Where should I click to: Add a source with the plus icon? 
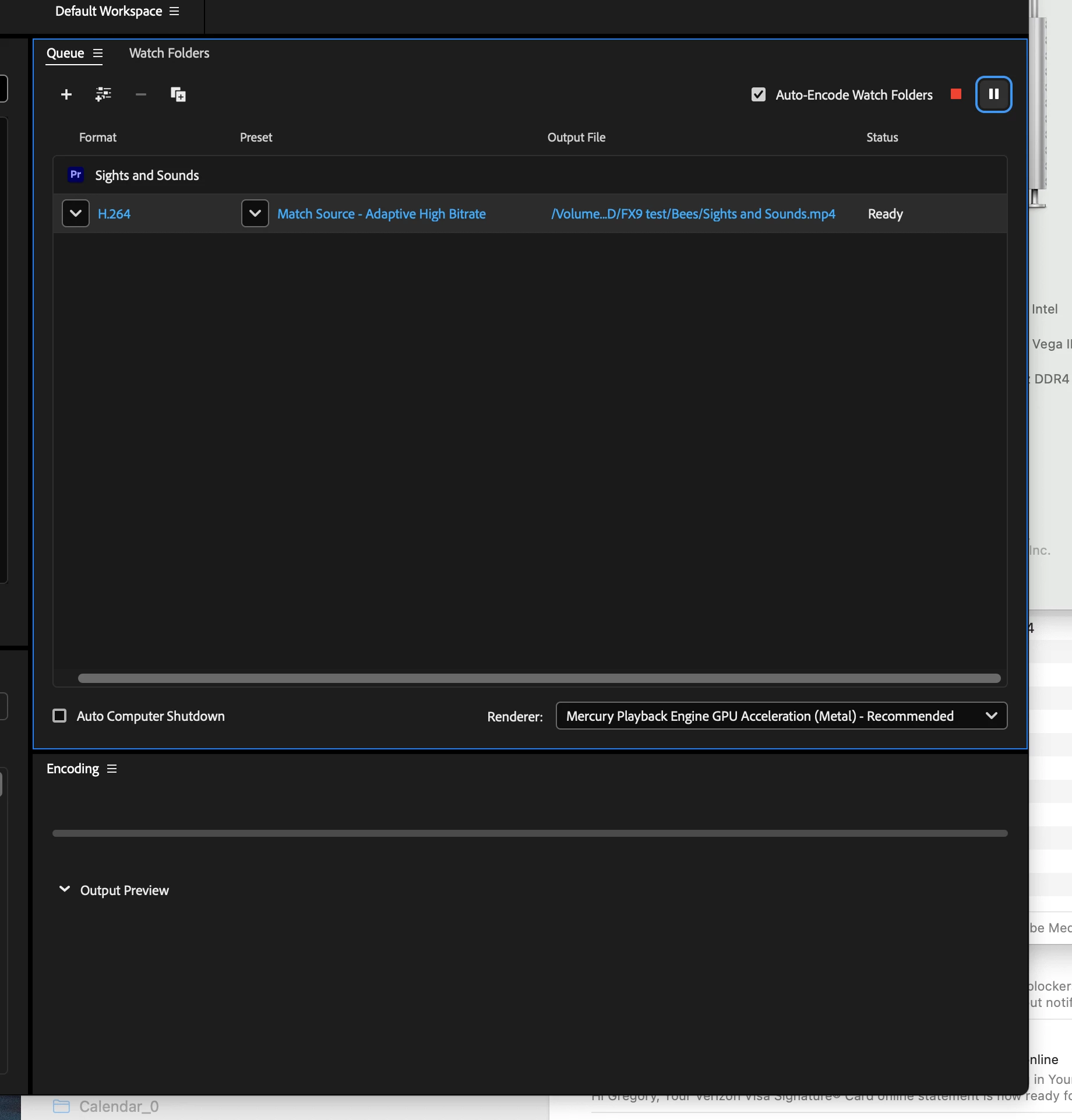pyautogui.click(x=66, y=94)
